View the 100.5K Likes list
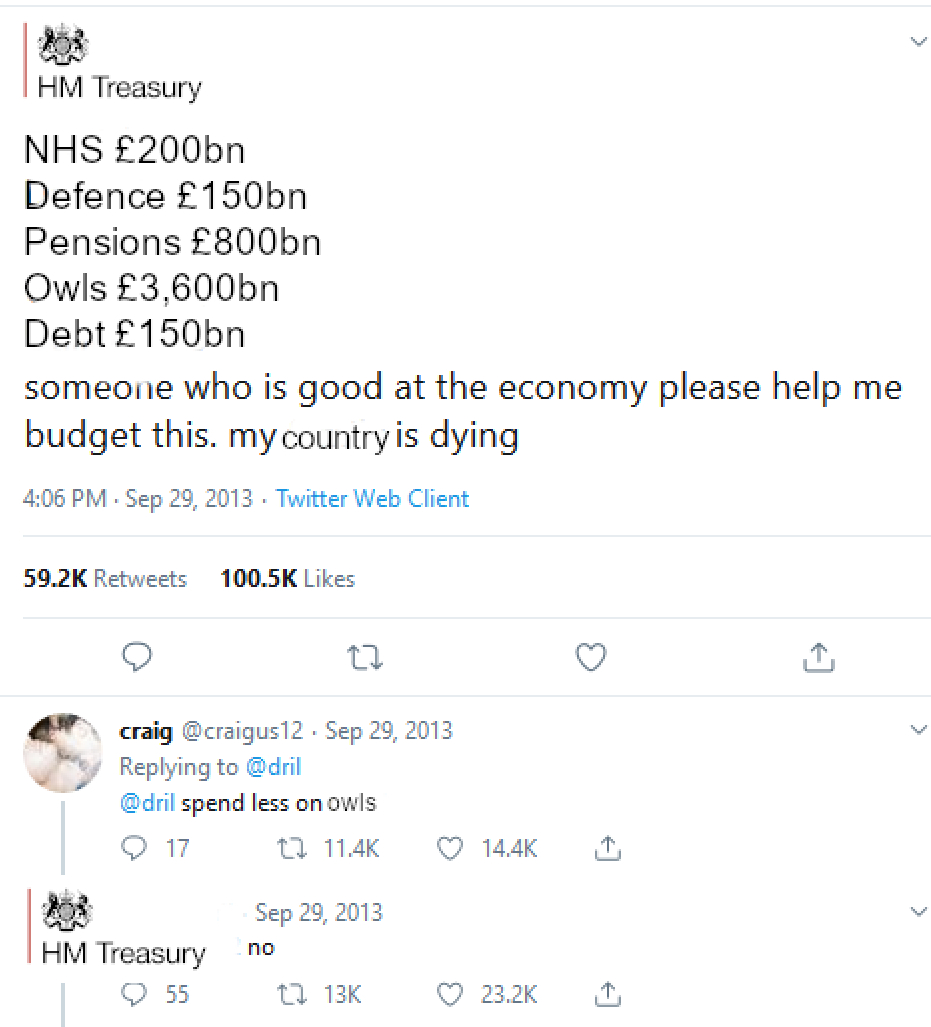931x1027 pixels. 287,579
